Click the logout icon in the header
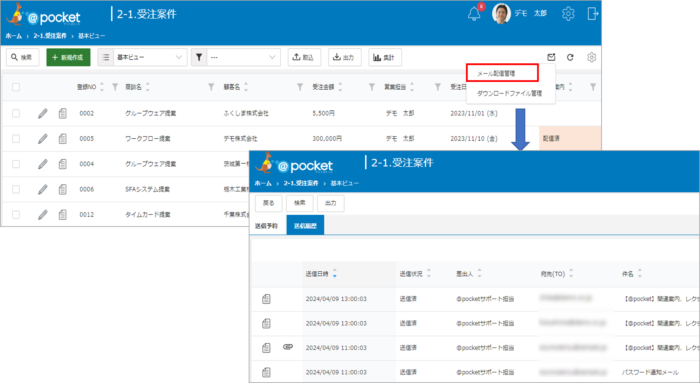 (592, 14)
